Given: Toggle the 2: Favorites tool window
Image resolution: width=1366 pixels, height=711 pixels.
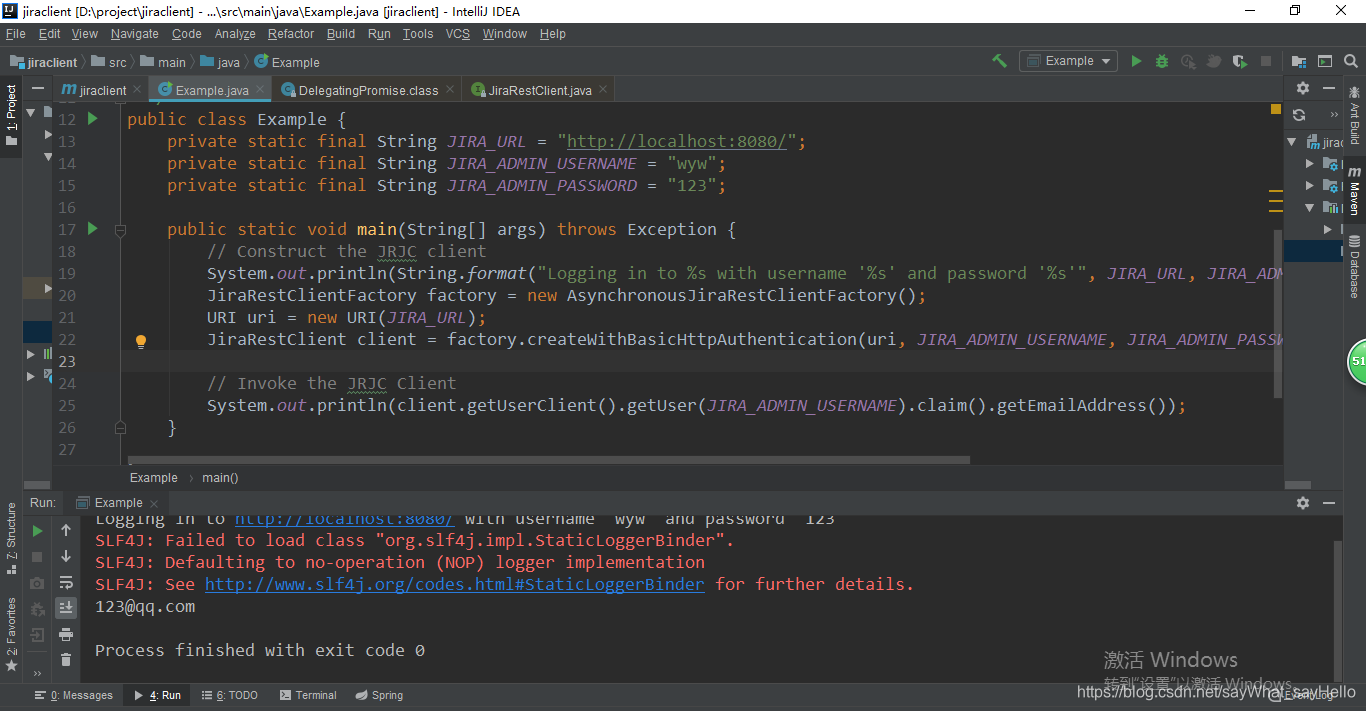Looking at the screenshot, I should click(x=11, y=634).
